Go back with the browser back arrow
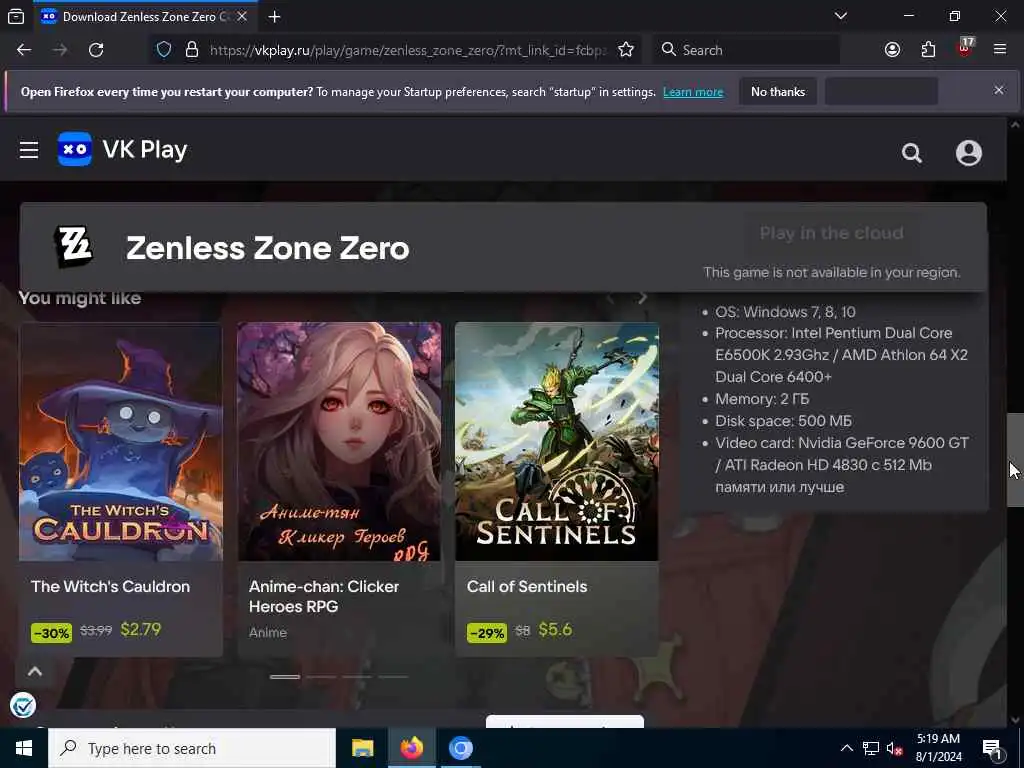 [24, 50]
